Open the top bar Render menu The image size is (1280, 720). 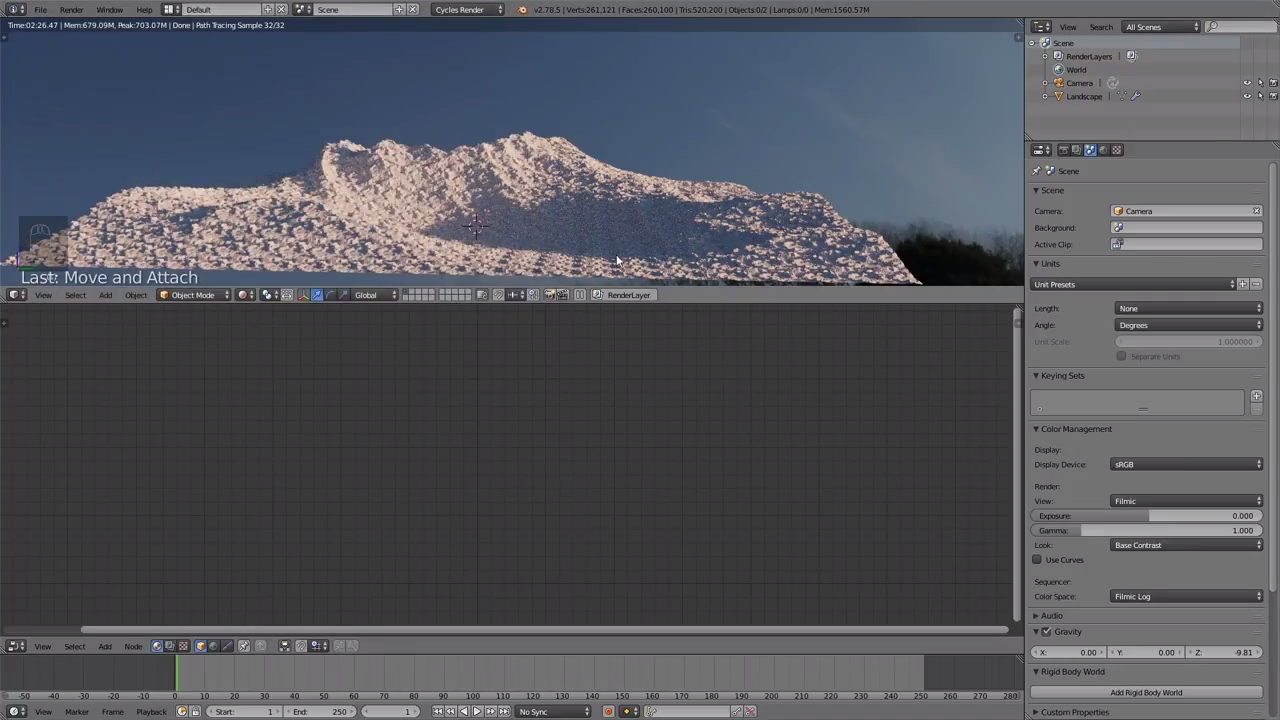coord(71,10)
